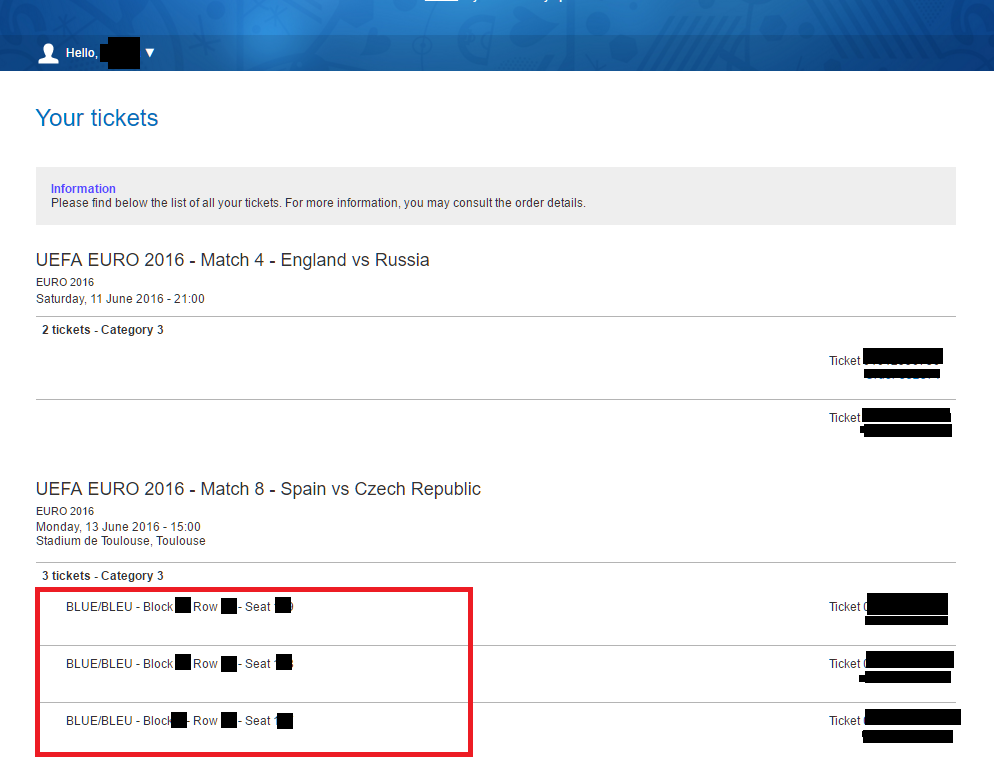
Task: Click the Ticket link beside the second BLUE/BLEU row
Action: click(x=891, y=664)
